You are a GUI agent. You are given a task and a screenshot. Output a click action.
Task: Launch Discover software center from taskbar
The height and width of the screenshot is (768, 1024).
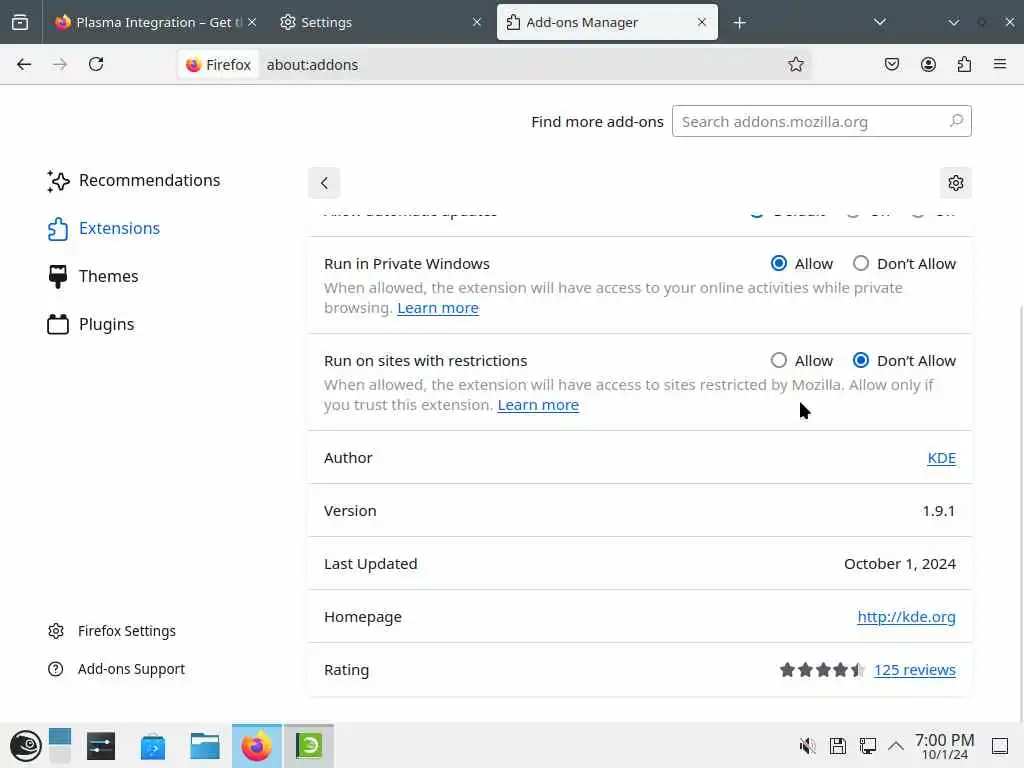tap(153, 746)
